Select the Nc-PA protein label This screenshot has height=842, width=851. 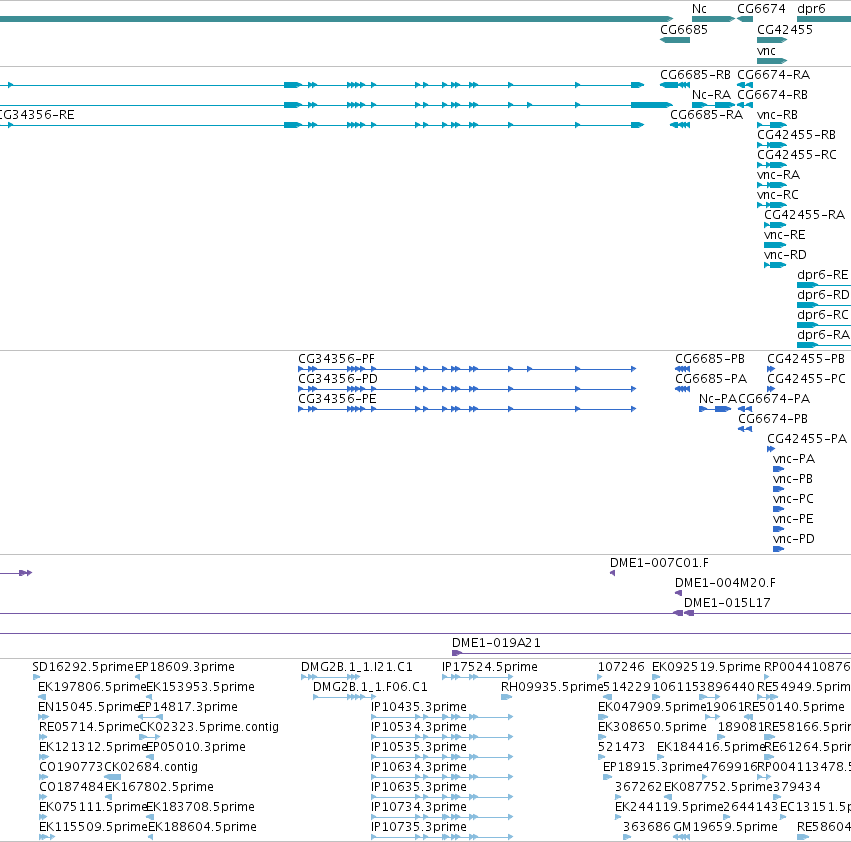click(717, 398)
